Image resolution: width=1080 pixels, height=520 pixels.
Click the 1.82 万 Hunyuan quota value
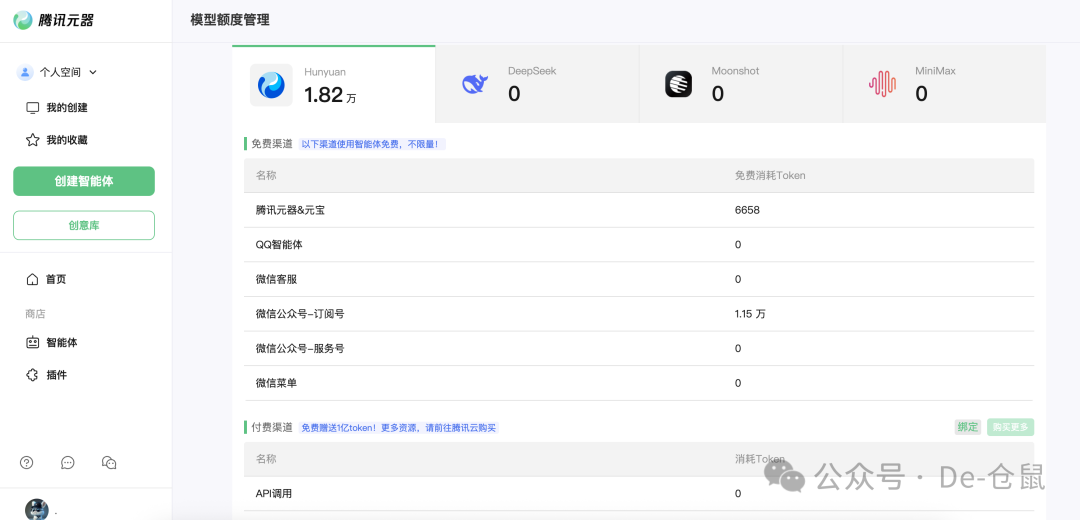(330, 95)
